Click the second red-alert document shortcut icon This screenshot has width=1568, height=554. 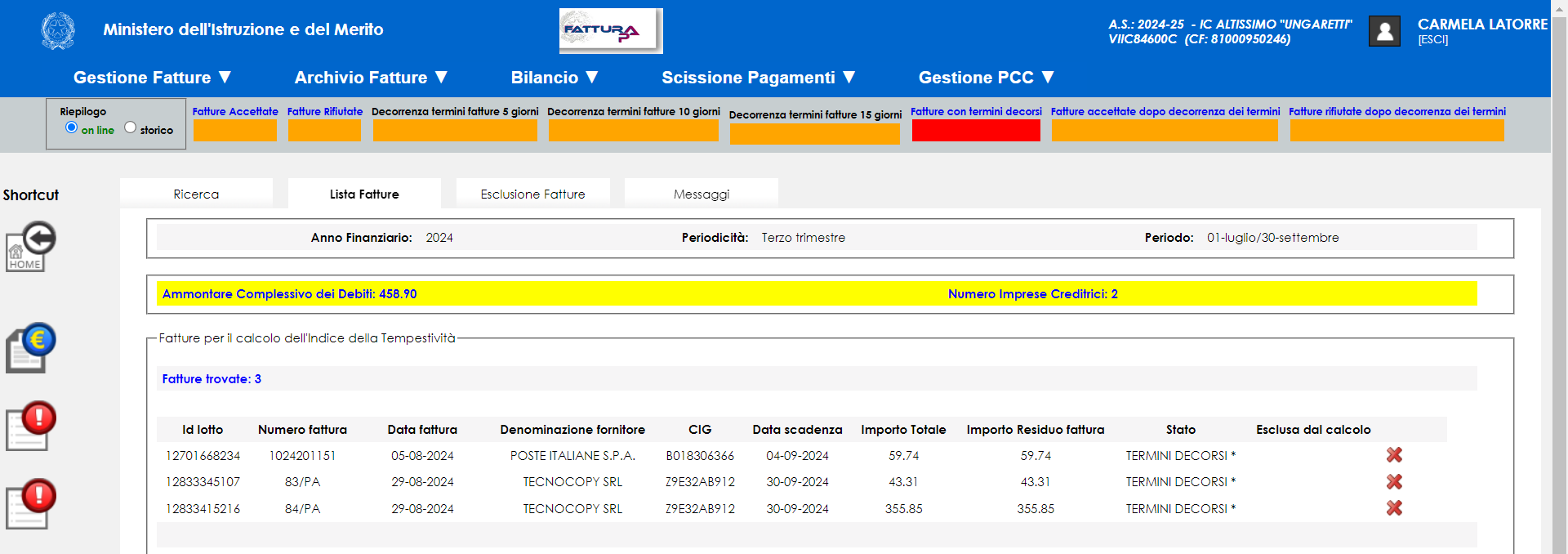31,503
